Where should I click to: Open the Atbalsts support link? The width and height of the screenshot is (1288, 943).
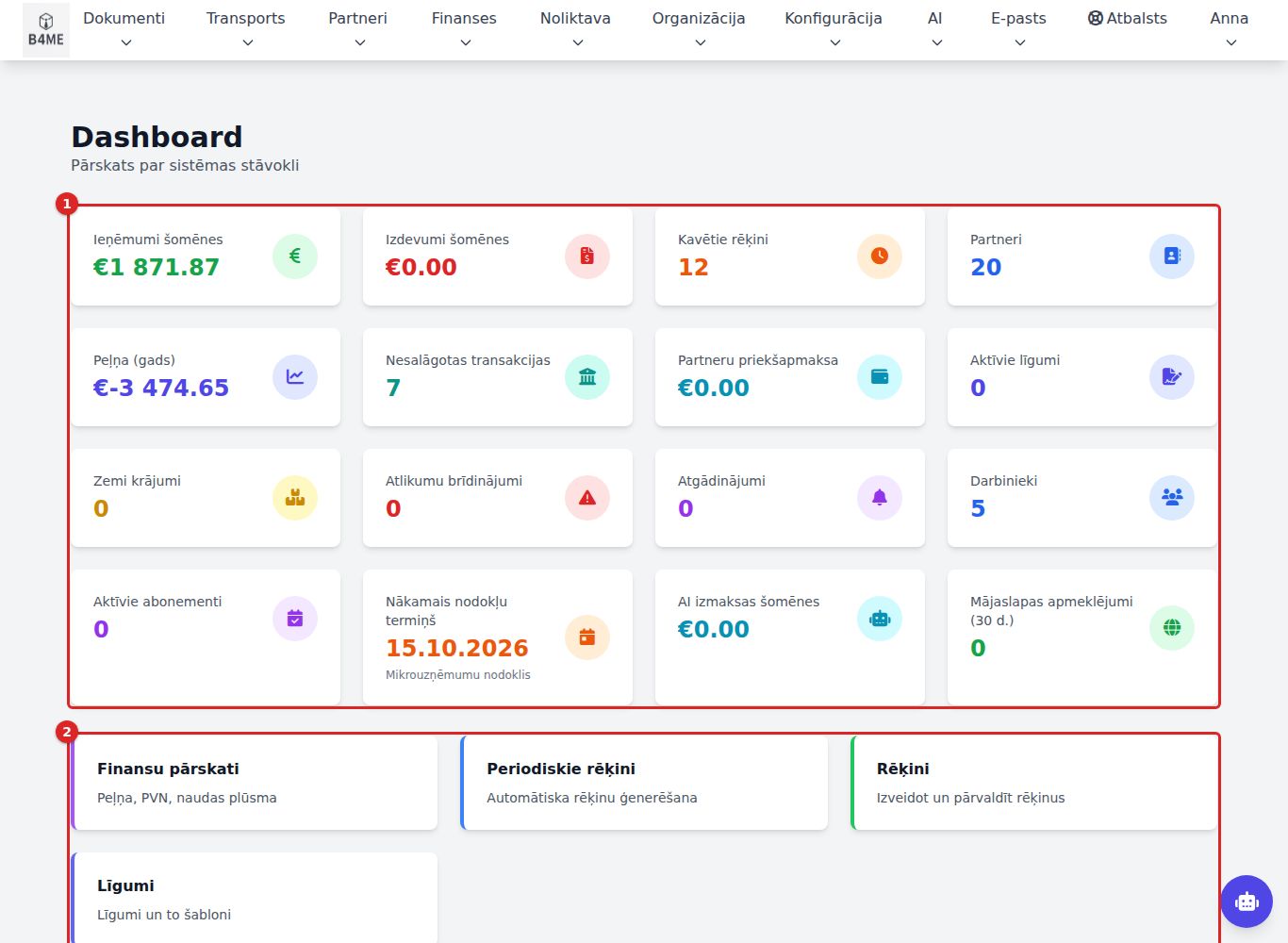pos(1128,19)
